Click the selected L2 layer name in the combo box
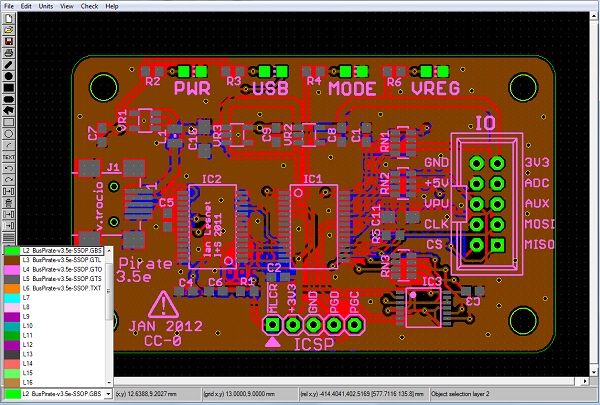Screen dimensions: 600x405 [x=62, y=394]
